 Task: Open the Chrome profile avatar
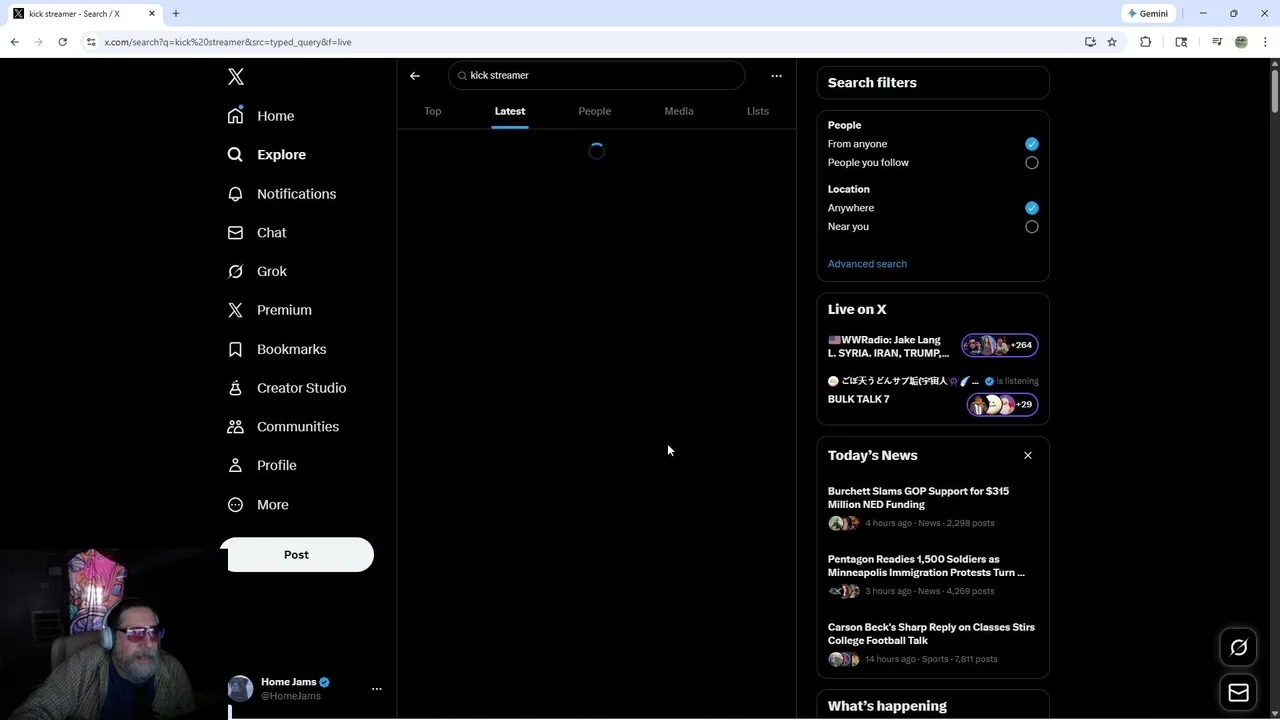[x=1241, y=42]
